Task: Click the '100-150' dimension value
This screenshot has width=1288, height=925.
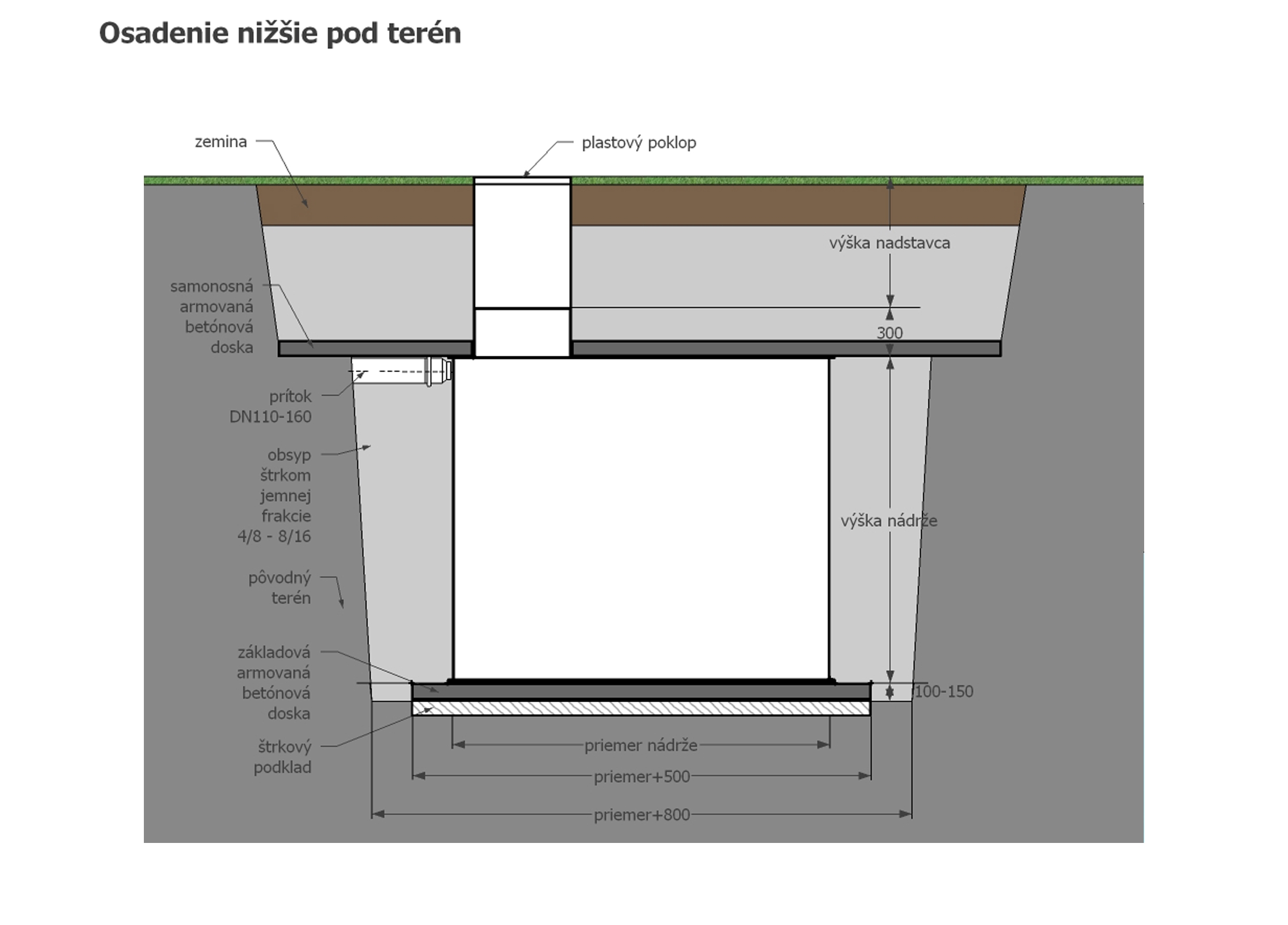Action: (x=944, y=692)
